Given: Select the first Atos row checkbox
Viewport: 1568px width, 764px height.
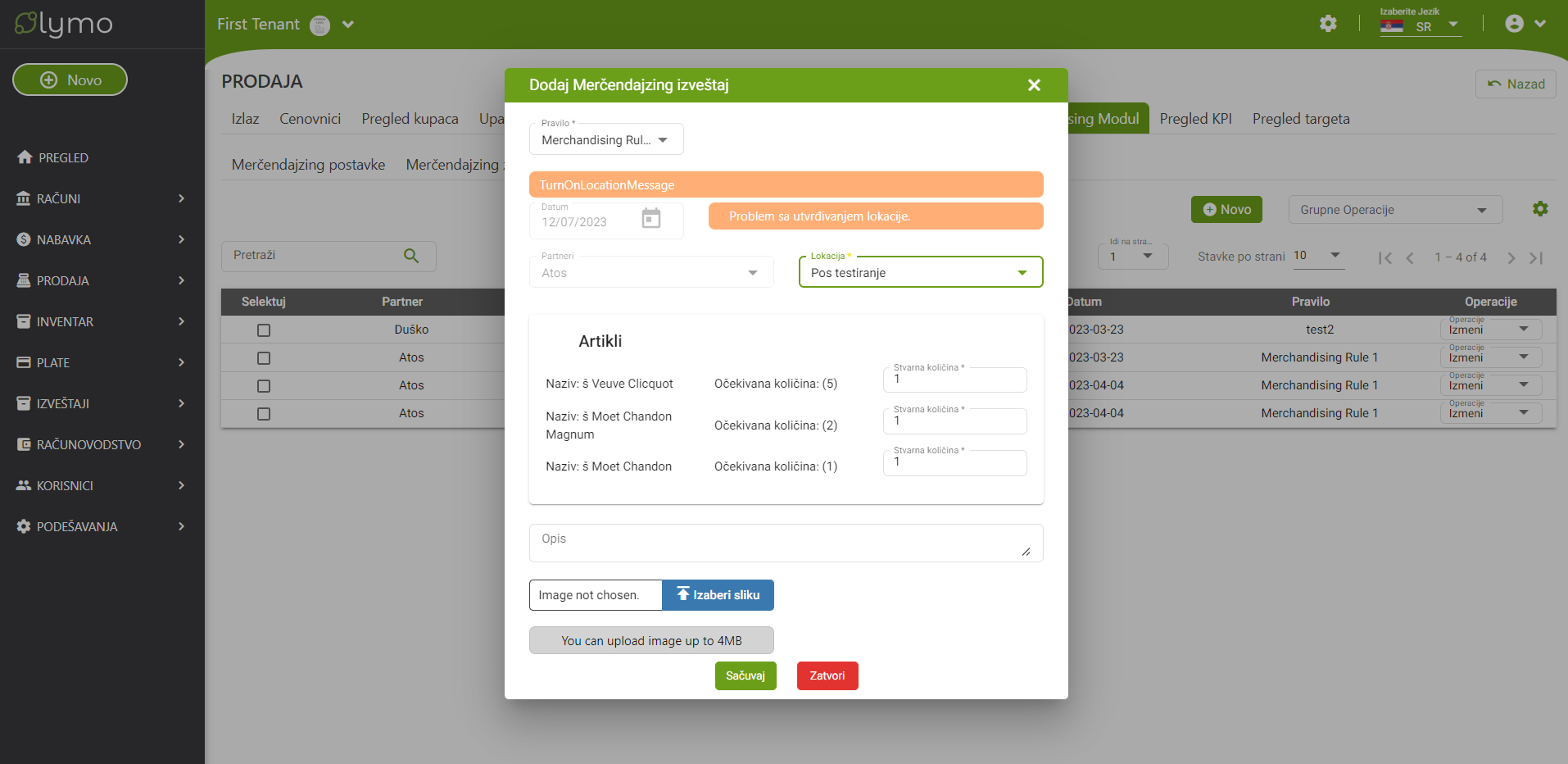Looking at the screenshot, I should (x=264, y=358).
